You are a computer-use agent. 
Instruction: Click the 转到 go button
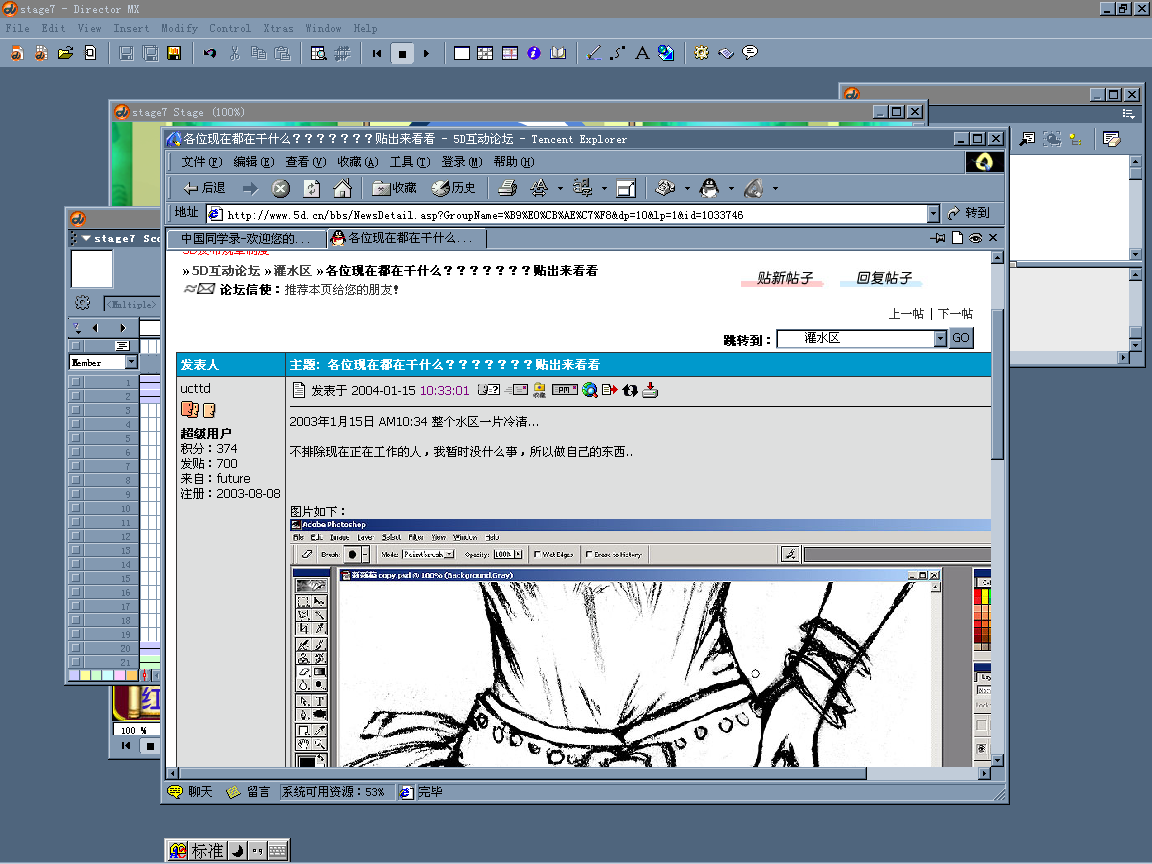[968, 213]
